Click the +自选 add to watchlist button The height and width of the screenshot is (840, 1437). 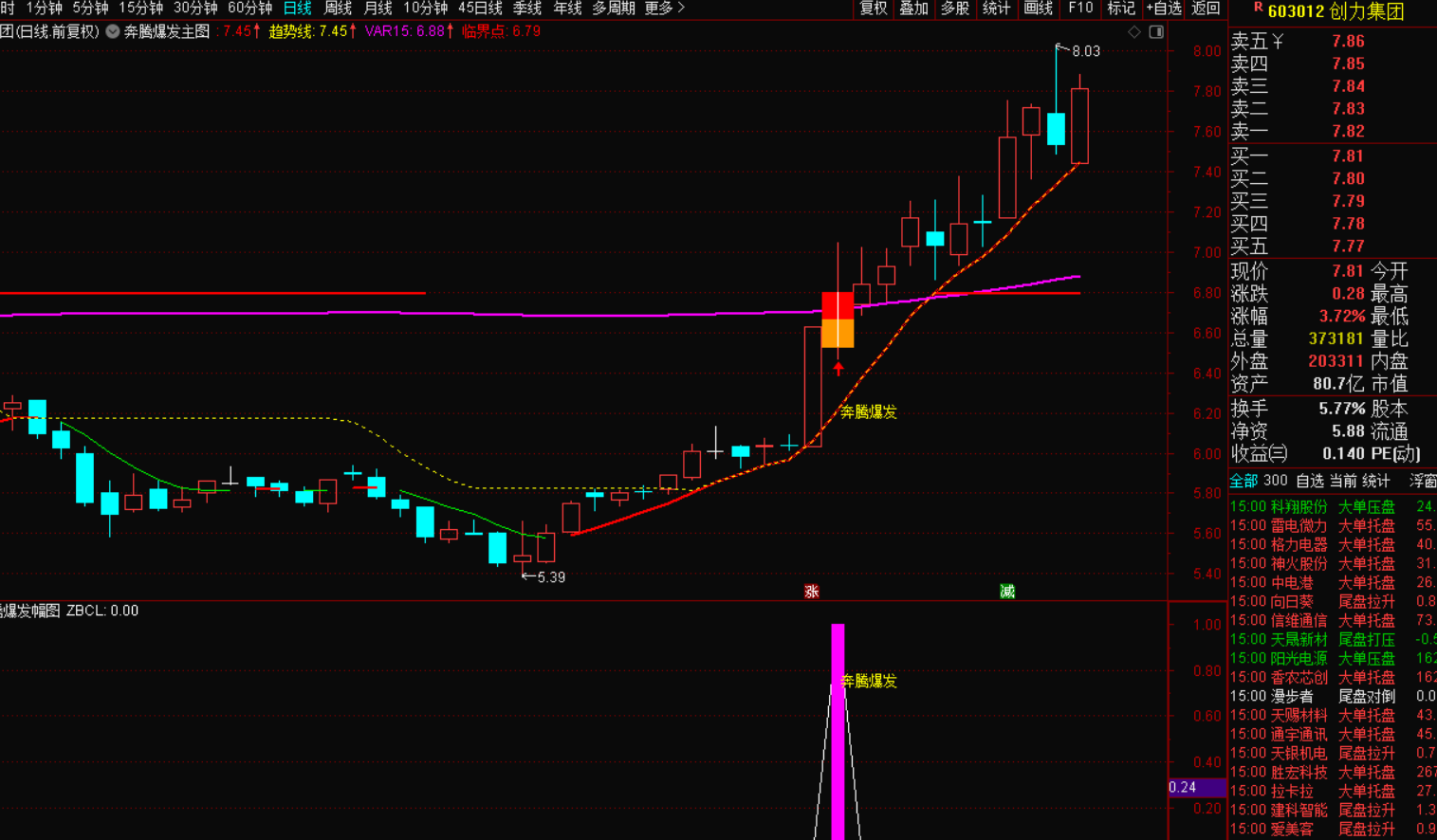(x=1164, y=9)
